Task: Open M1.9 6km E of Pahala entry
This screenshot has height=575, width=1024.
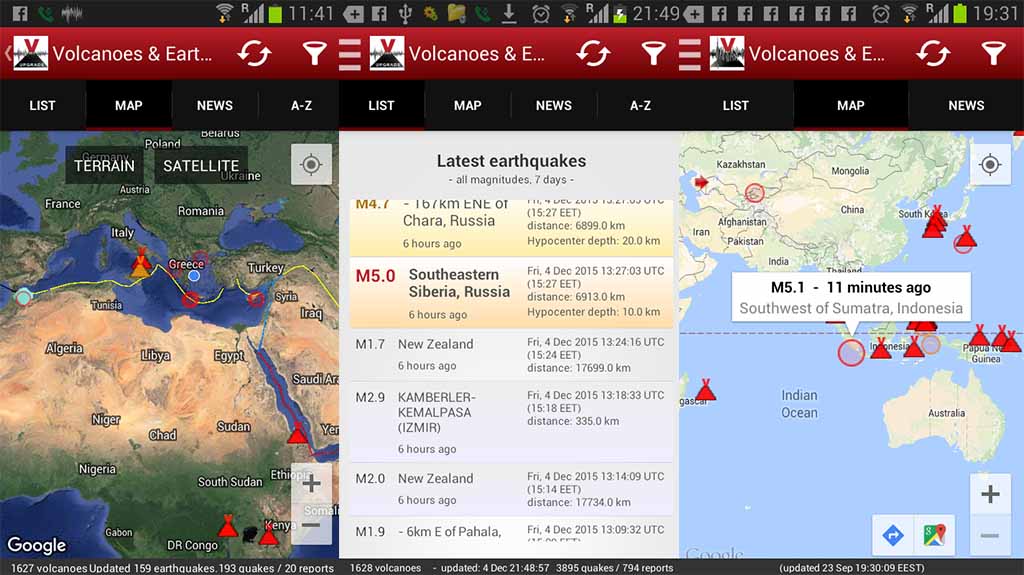Action: [x=511, y=530]
